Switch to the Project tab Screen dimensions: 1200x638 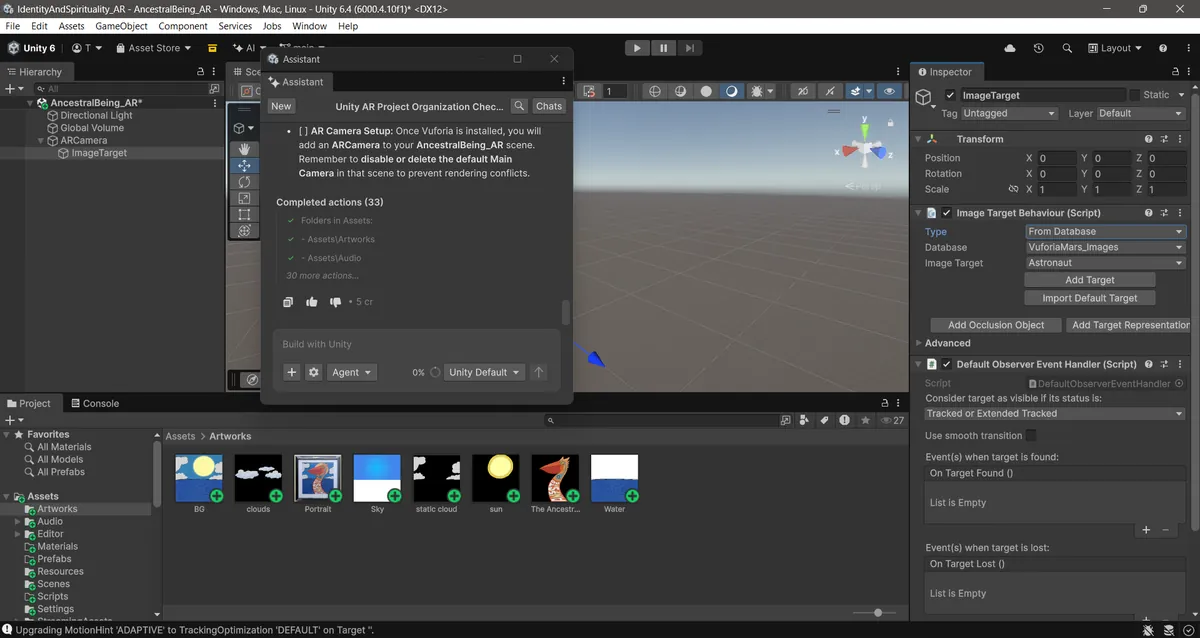28,404
